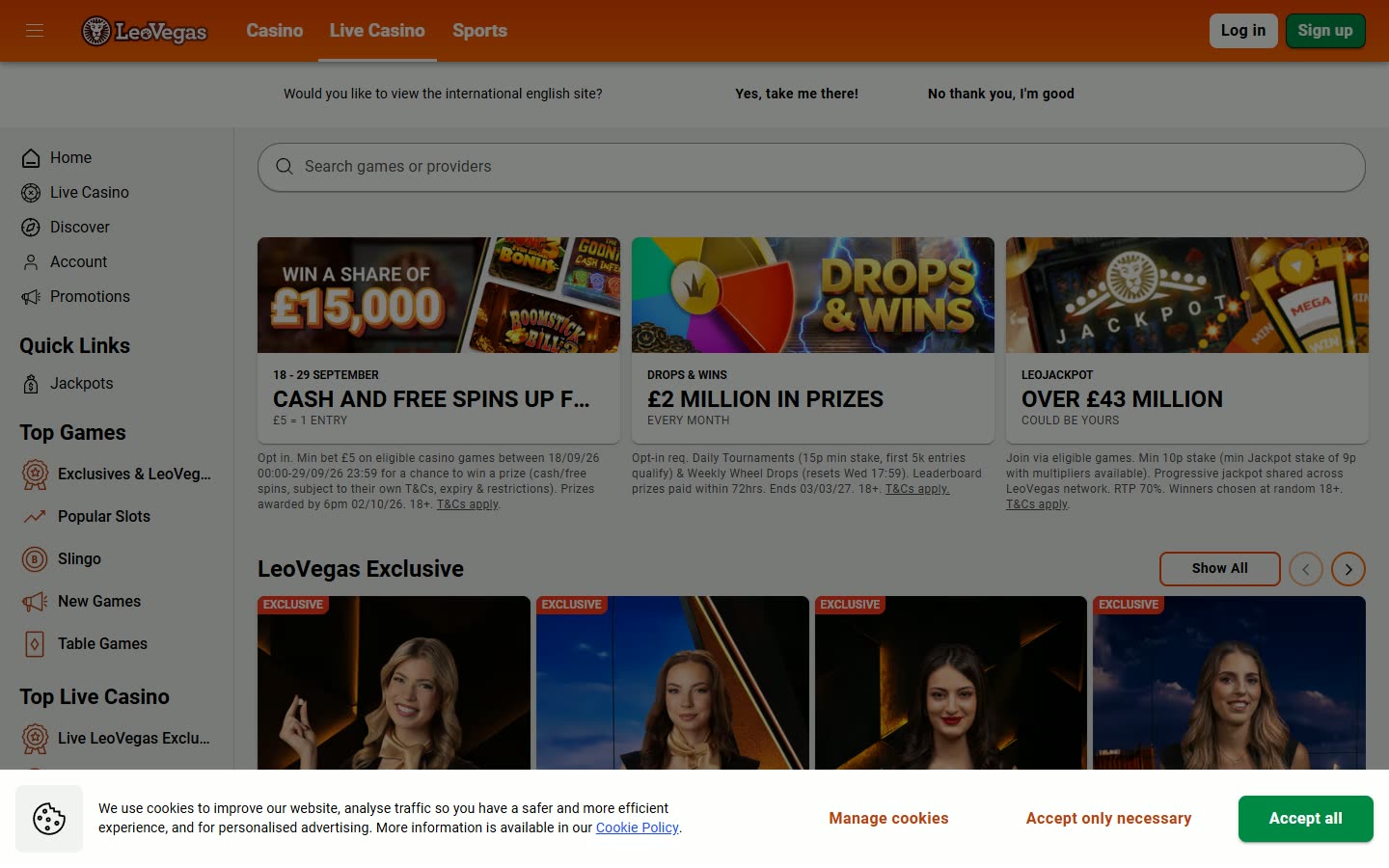Click 'OVER £43 MILLION' heading
Image resolution: width=1389 pixels, height=868 pixels.
tap(1122, 399)
